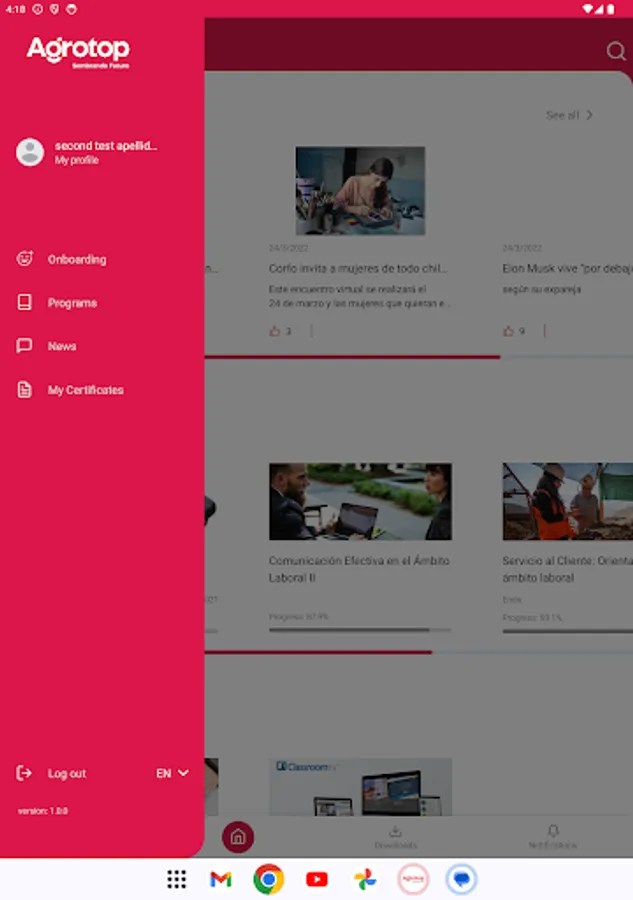Screen dimensions: 633x900
Task: Like the Elon Musk news article
Action: pos(508,331)
